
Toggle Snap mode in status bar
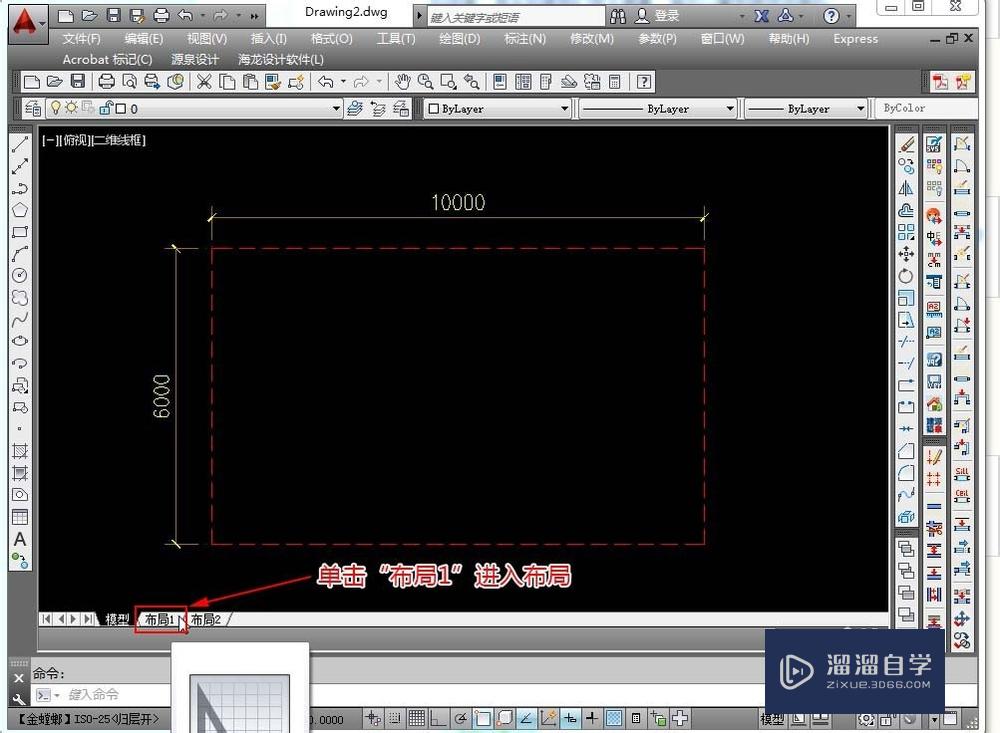pos(395,718)
